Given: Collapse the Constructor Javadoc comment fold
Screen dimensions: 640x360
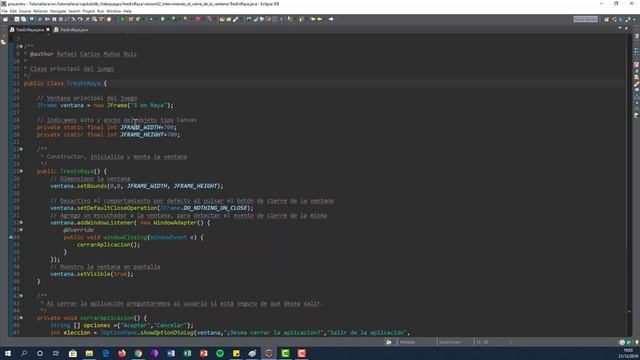Looking at the screenshot, I should coord(21,149).
